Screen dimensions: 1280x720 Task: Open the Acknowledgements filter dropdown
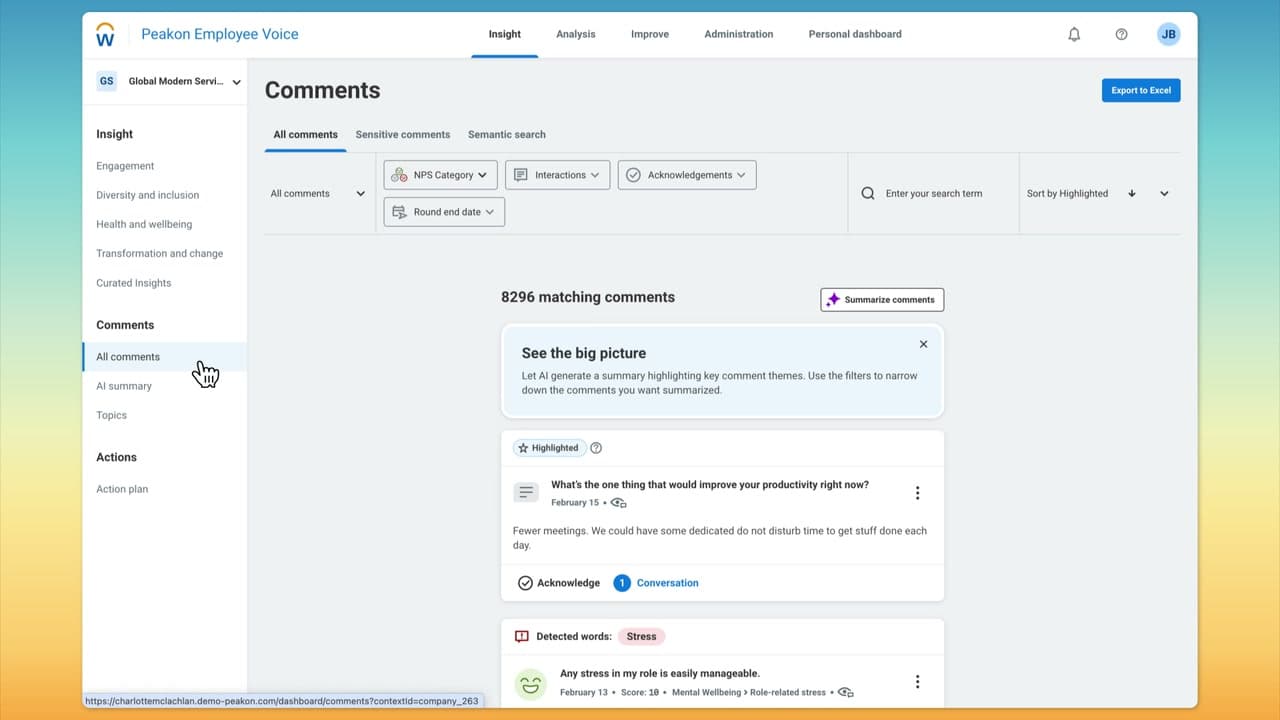(687, 175)
